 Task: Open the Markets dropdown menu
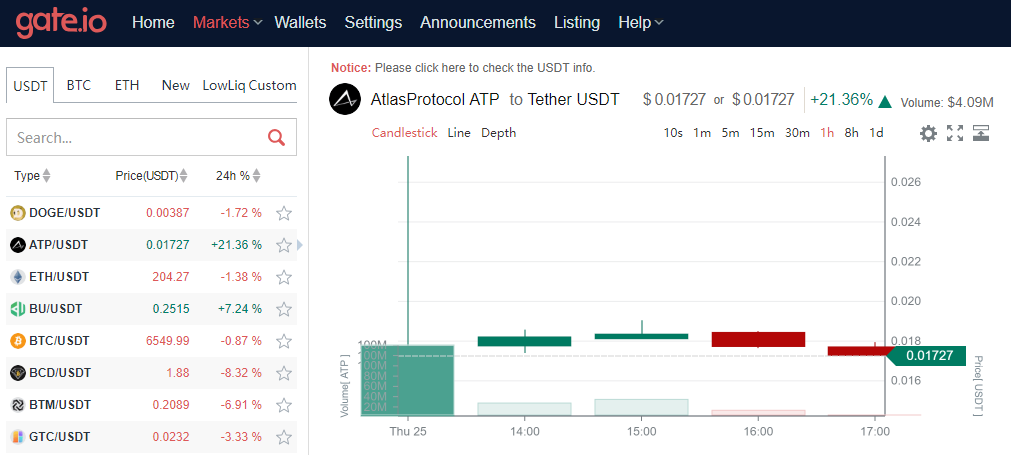tap(227, 22)
